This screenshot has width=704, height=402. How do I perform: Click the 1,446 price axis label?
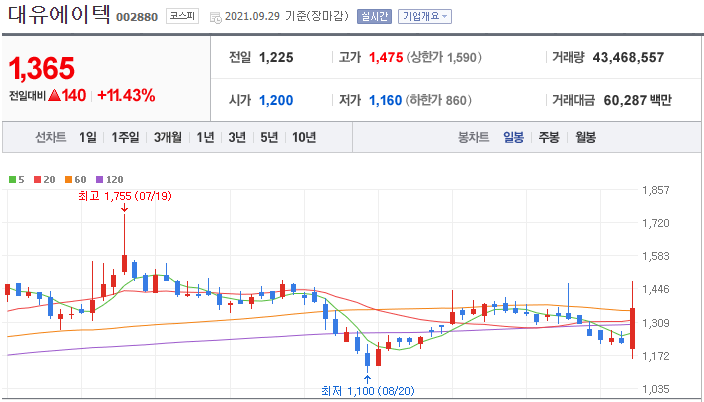pyautogui.click(x=656, y=289)
